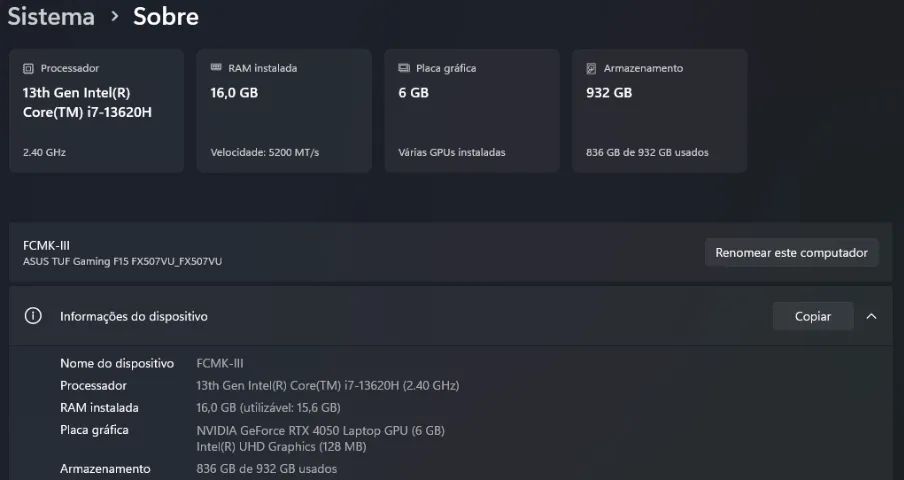Select the 'Armazenamento' label in device info list
This screenshot has width=904, height=480.
coord(106,469)
